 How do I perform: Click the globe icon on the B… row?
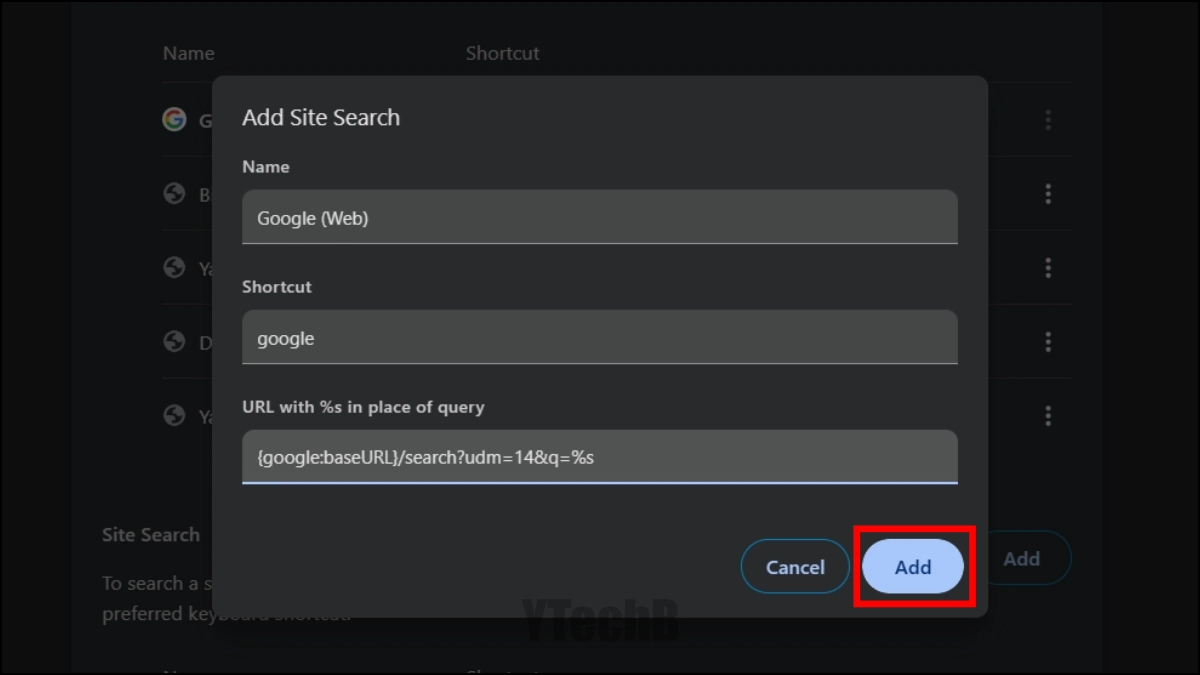point(174,193)
